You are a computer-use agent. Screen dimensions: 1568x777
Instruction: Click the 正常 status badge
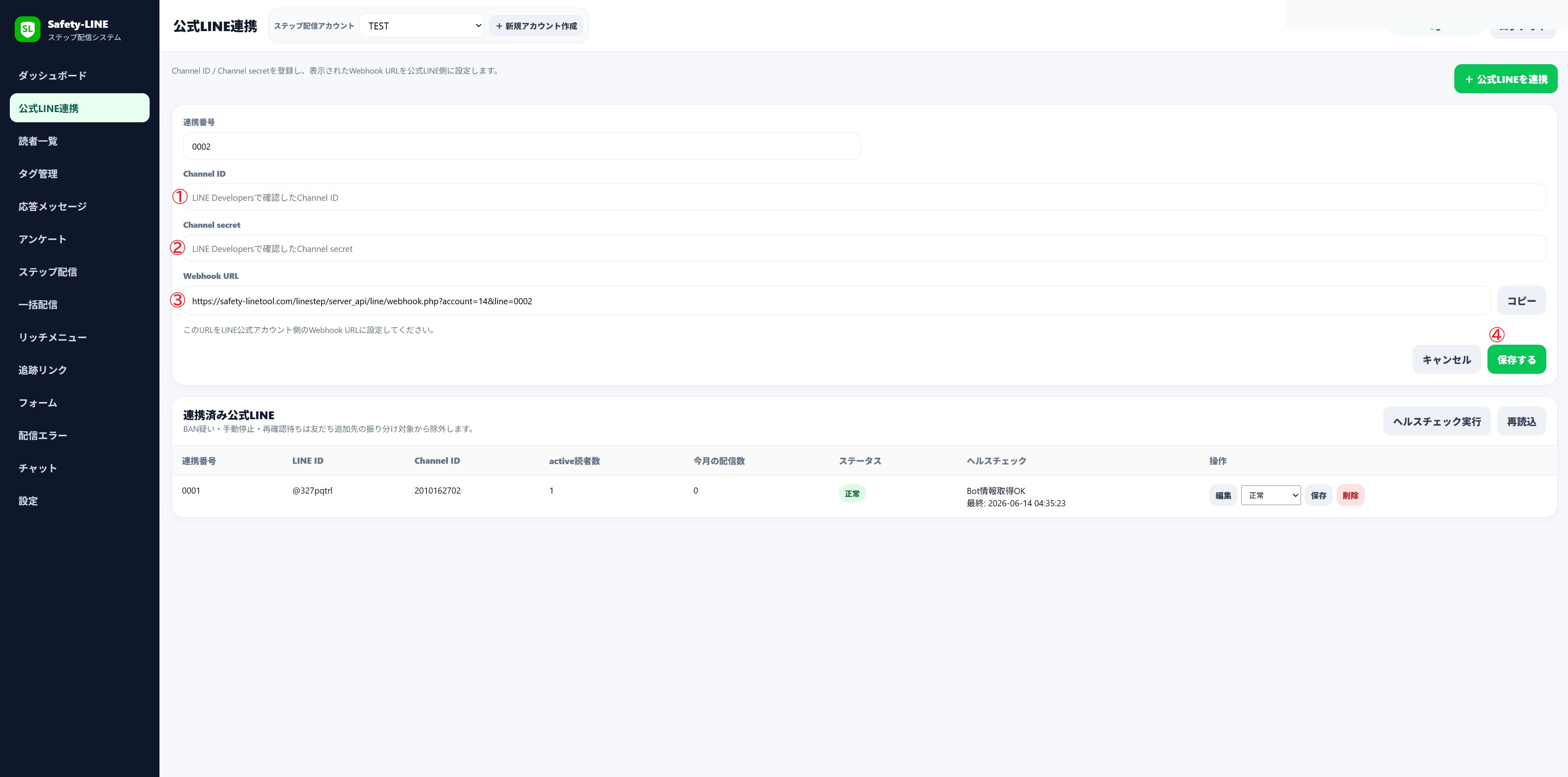852,493
